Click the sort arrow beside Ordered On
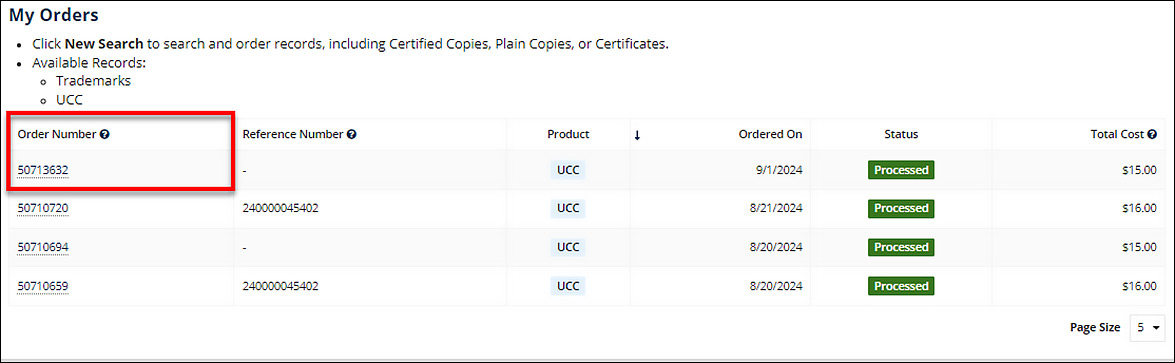1175x363 pixels. click(x=637, y=135)
